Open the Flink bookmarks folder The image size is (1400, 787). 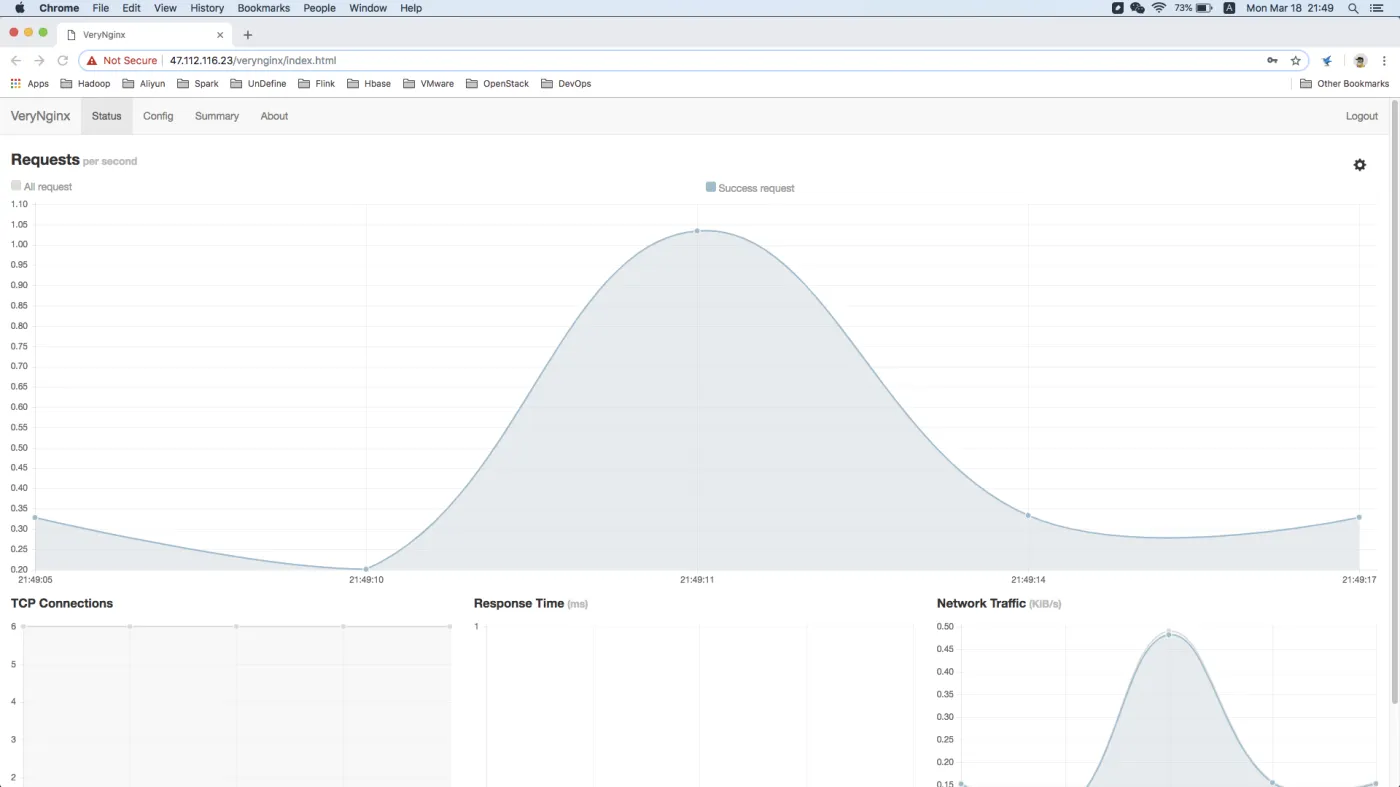click(317, 84)
